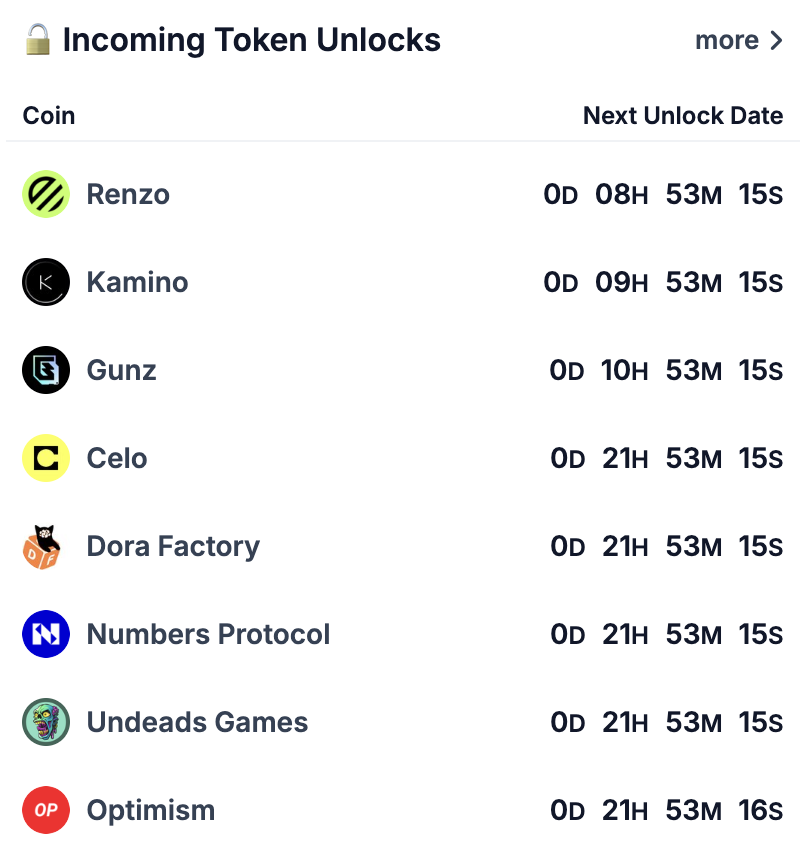Click the Optimism unlock countdown timer
The height and width of the screenshot is (850, 808).
tap(667, 810)
